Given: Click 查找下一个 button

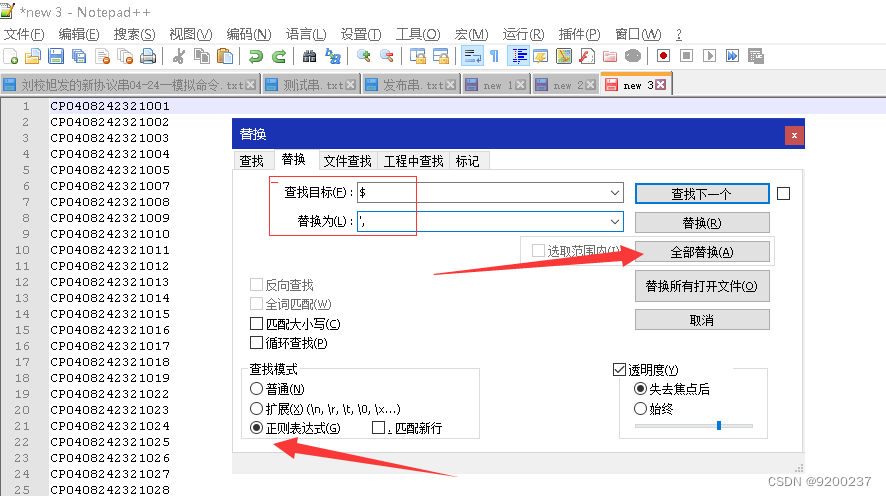Looking at the screenshot, I should pyautogui.click(x=702, y=194).
